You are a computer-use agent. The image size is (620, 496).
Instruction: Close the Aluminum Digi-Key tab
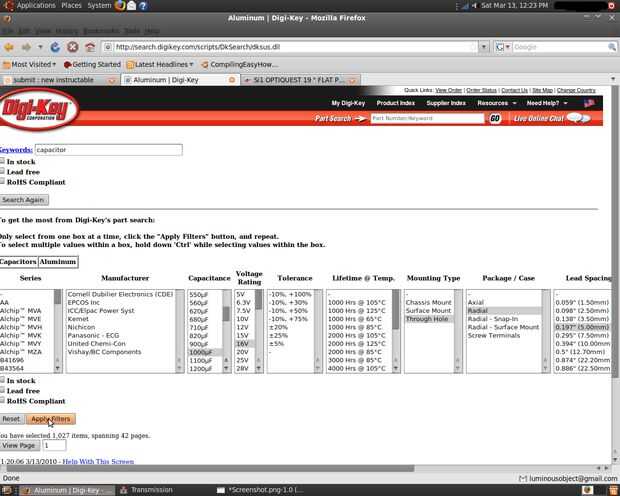click(x=232, y=80)
